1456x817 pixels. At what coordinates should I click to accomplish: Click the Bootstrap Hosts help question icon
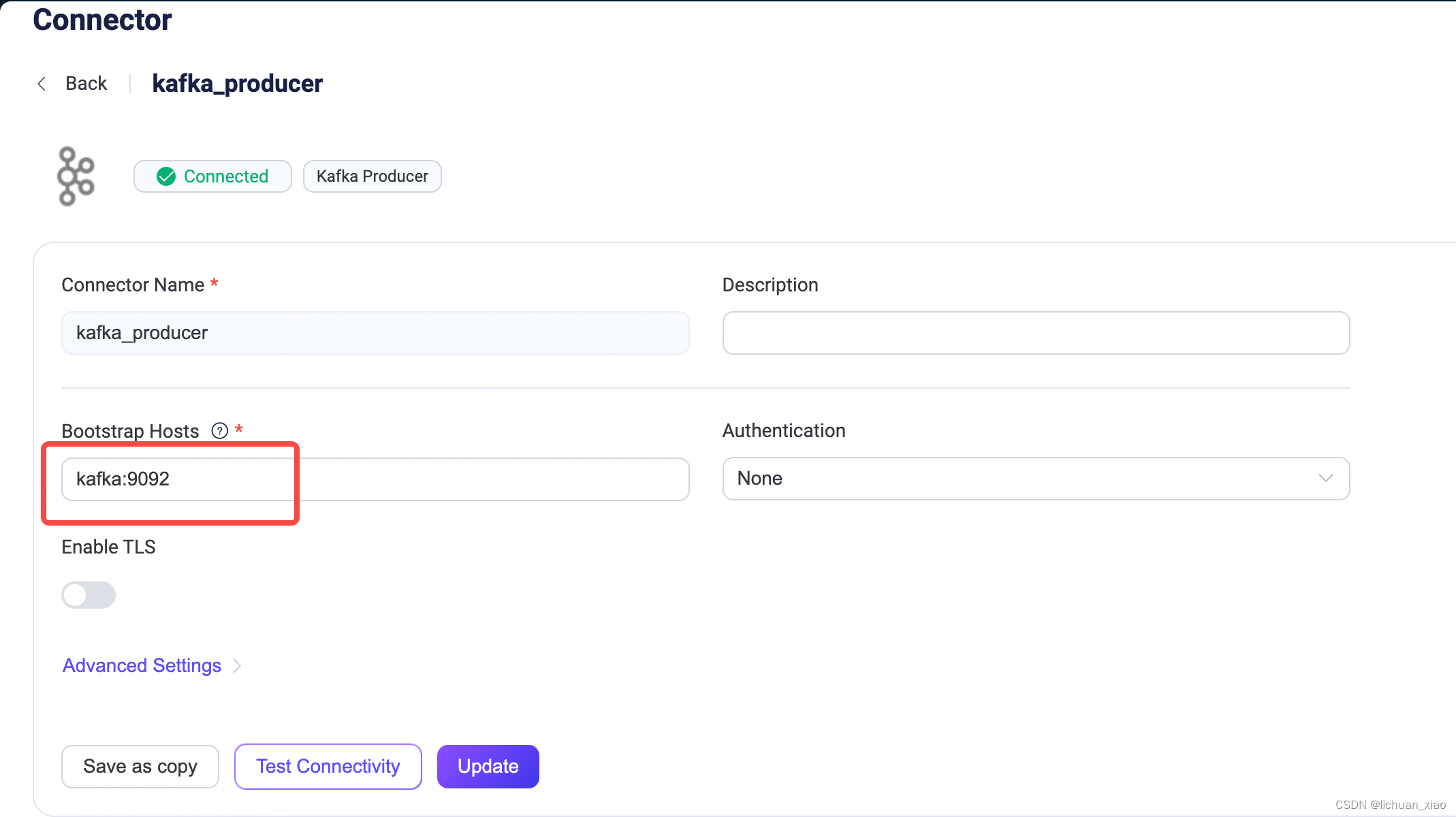[219, 431]
